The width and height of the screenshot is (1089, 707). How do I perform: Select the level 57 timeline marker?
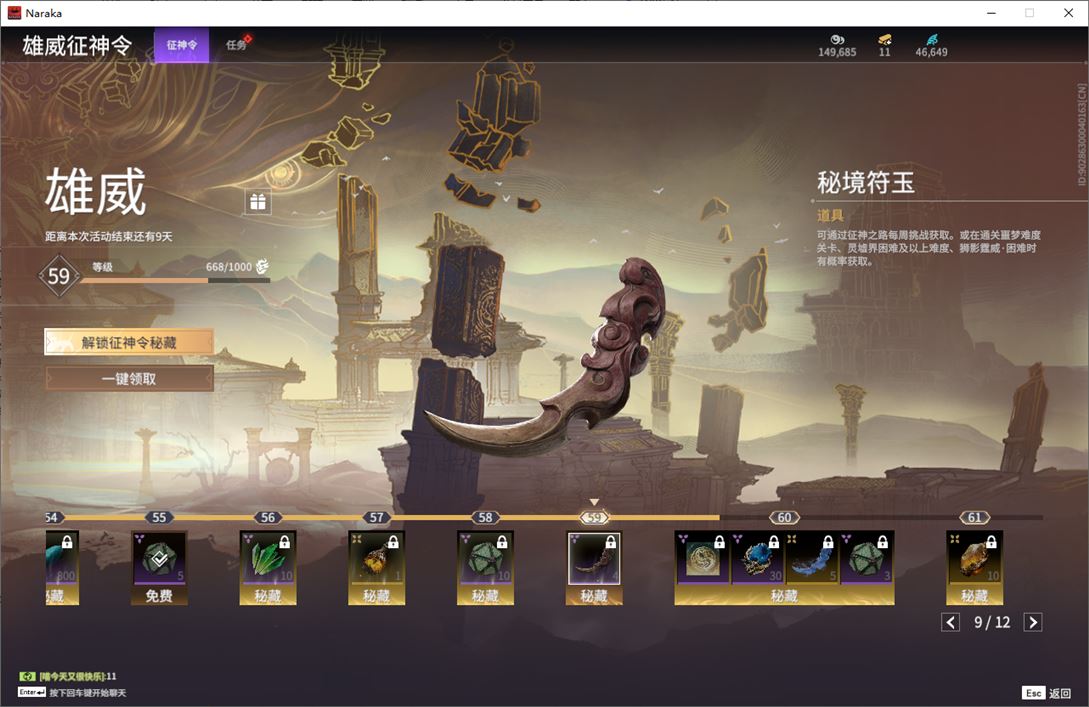pos(376,517)
